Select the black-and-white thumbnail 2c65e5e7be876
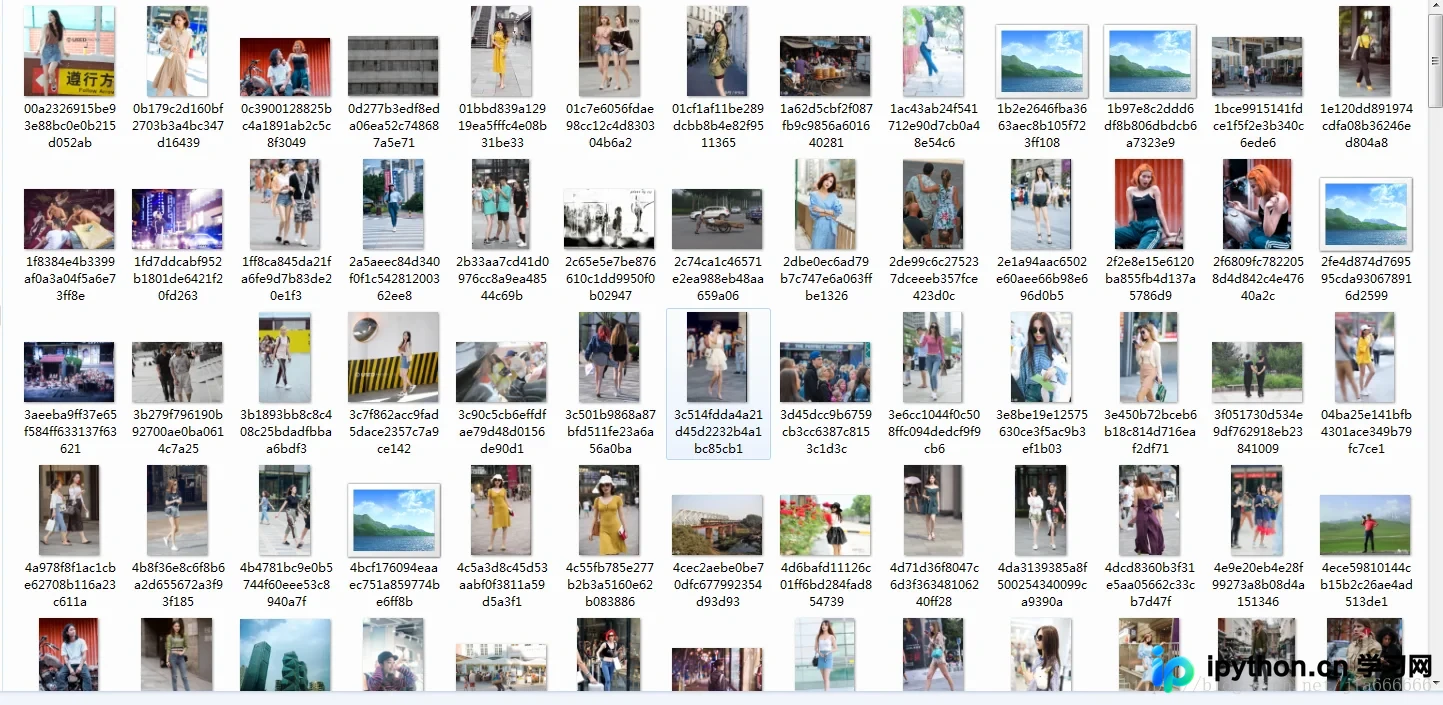Screen dimensions: 1443x705 click(x=609, y=219)
